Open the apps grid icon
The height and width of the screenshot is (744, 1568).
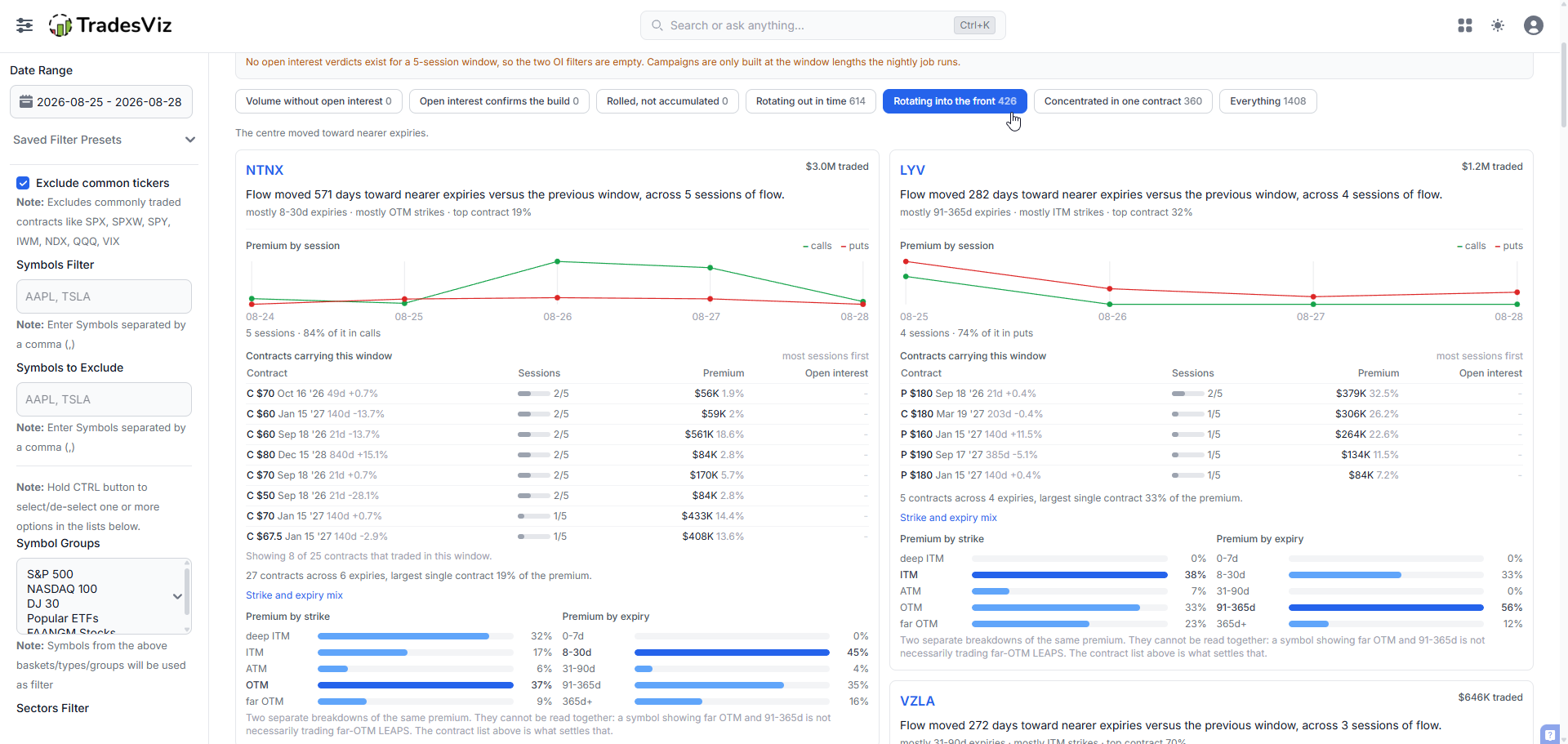(x=1465, y=25)
